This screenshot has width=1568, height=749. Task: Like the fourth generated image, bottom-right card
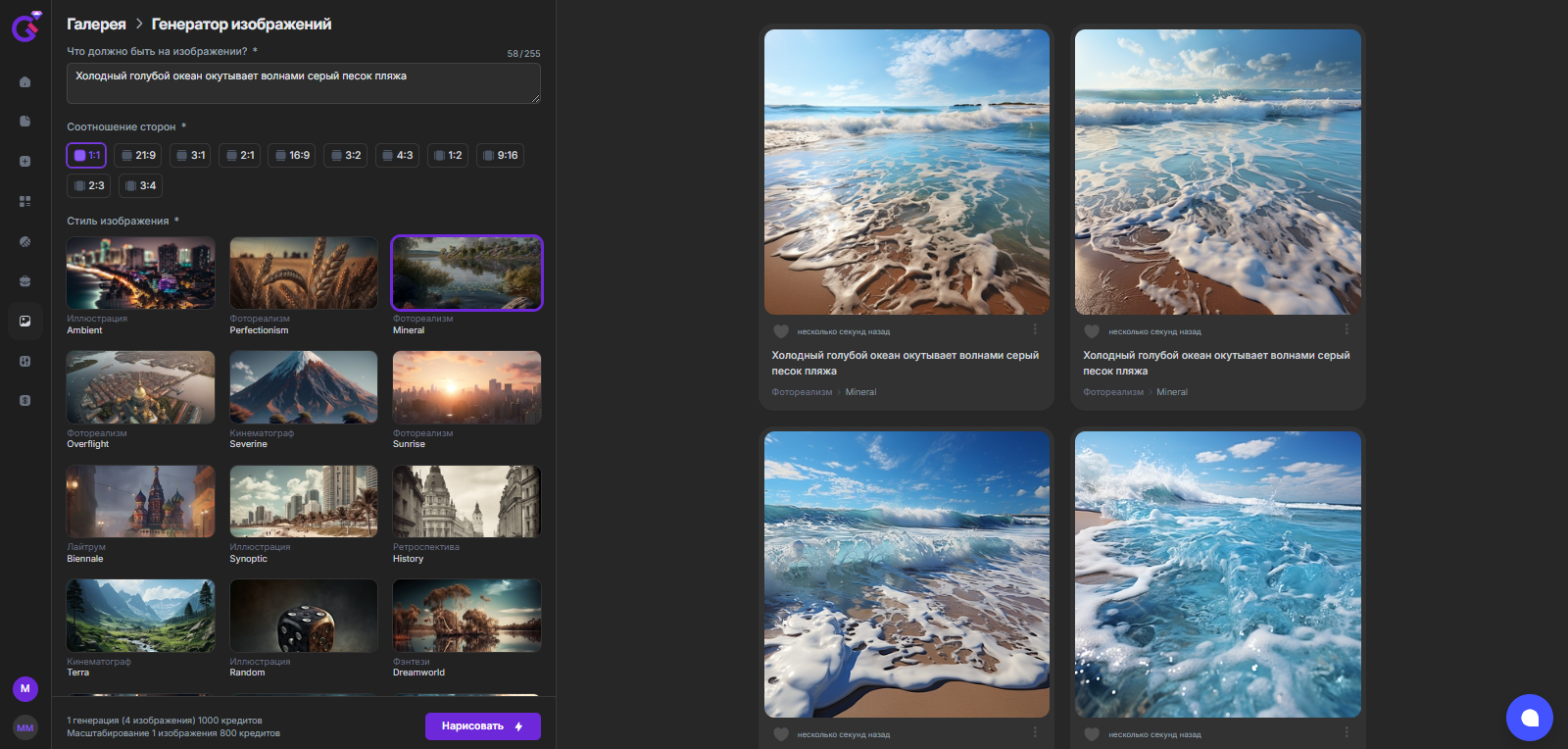coord(1092,734)
